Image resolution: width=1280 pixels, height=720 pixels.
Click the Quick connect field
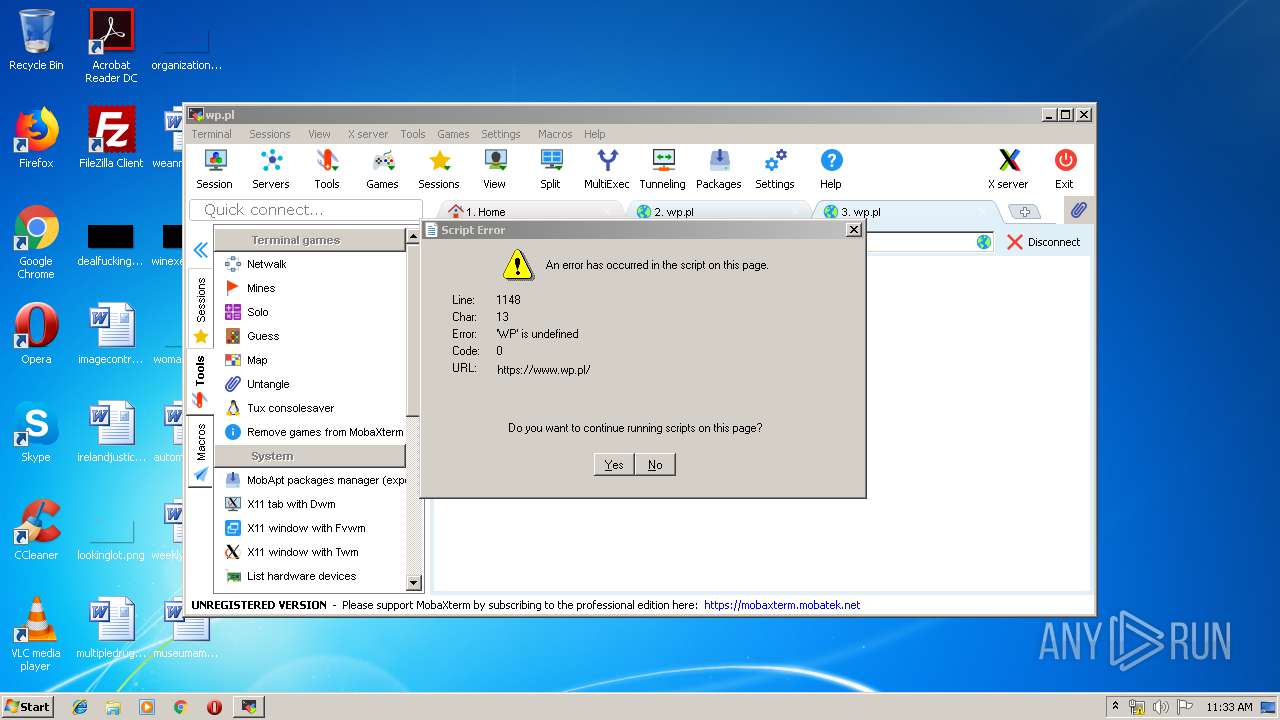305,210
